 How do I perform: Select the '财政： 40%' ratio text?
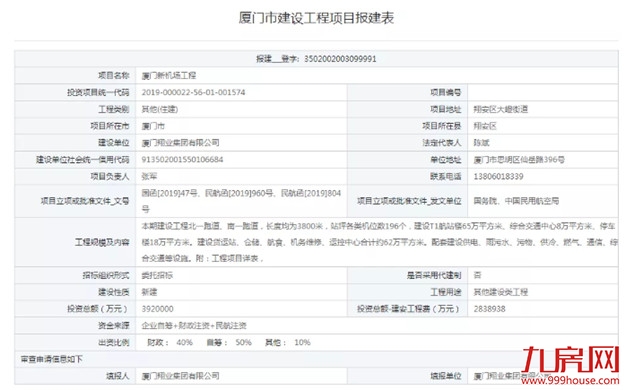click(x=170, y=343)
